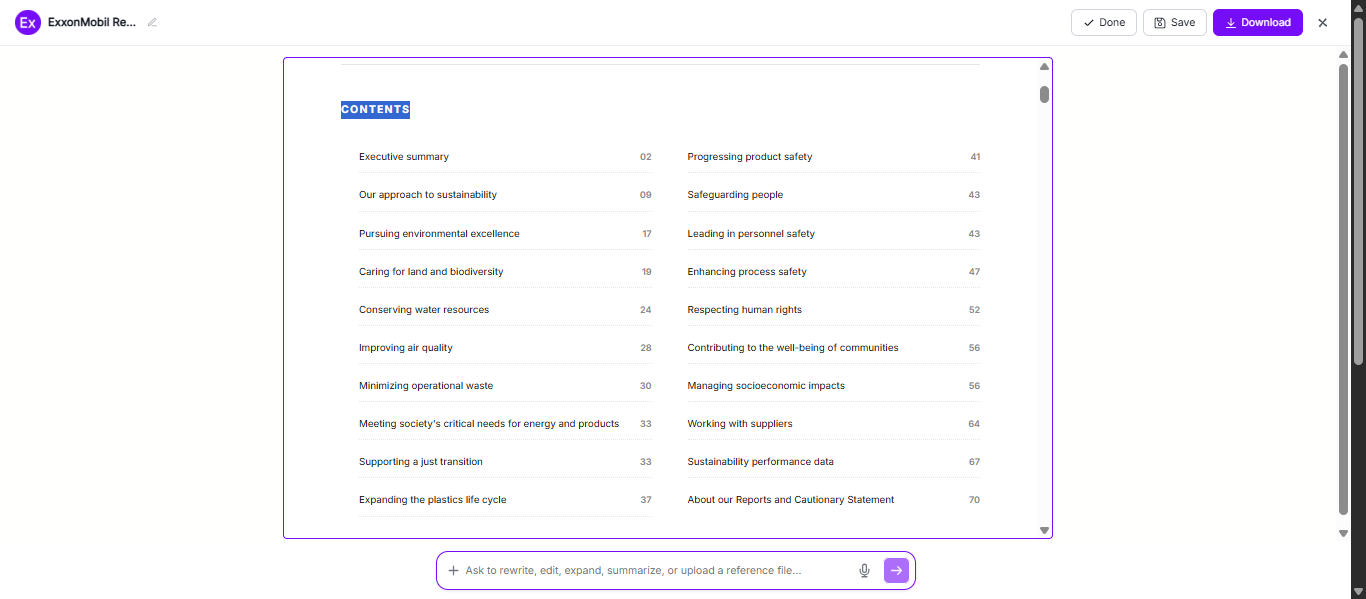Click 'Our approach to sustainability' entry
The width and height of the screenshot is (1366, 599).
428,195
